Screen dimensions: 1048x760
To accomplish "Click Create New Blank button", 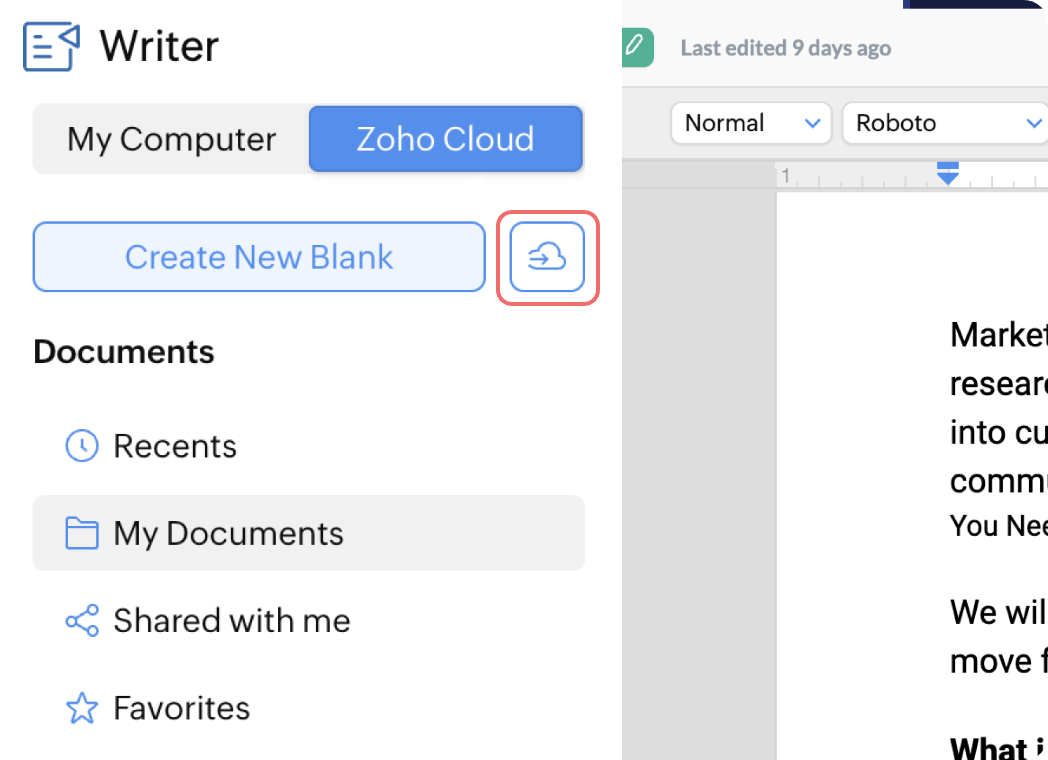I will (259, 258).
